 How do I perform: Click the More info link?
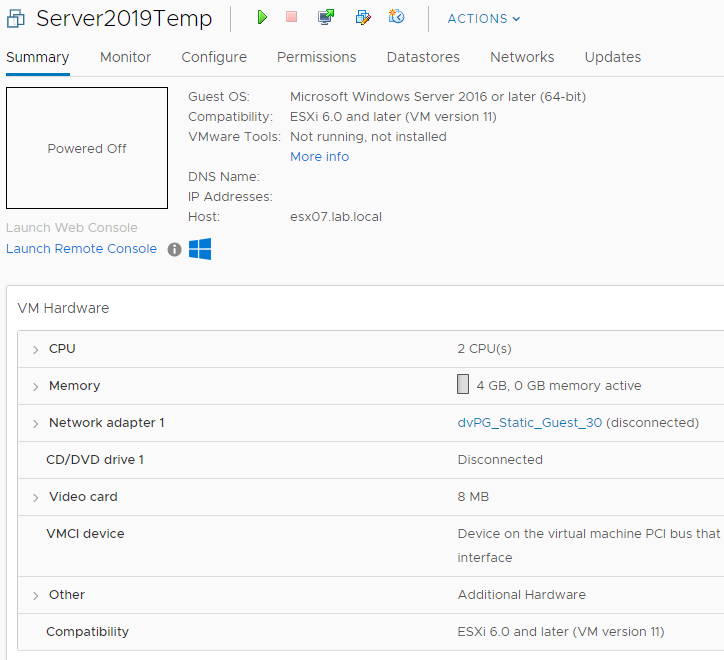(319, 157)
